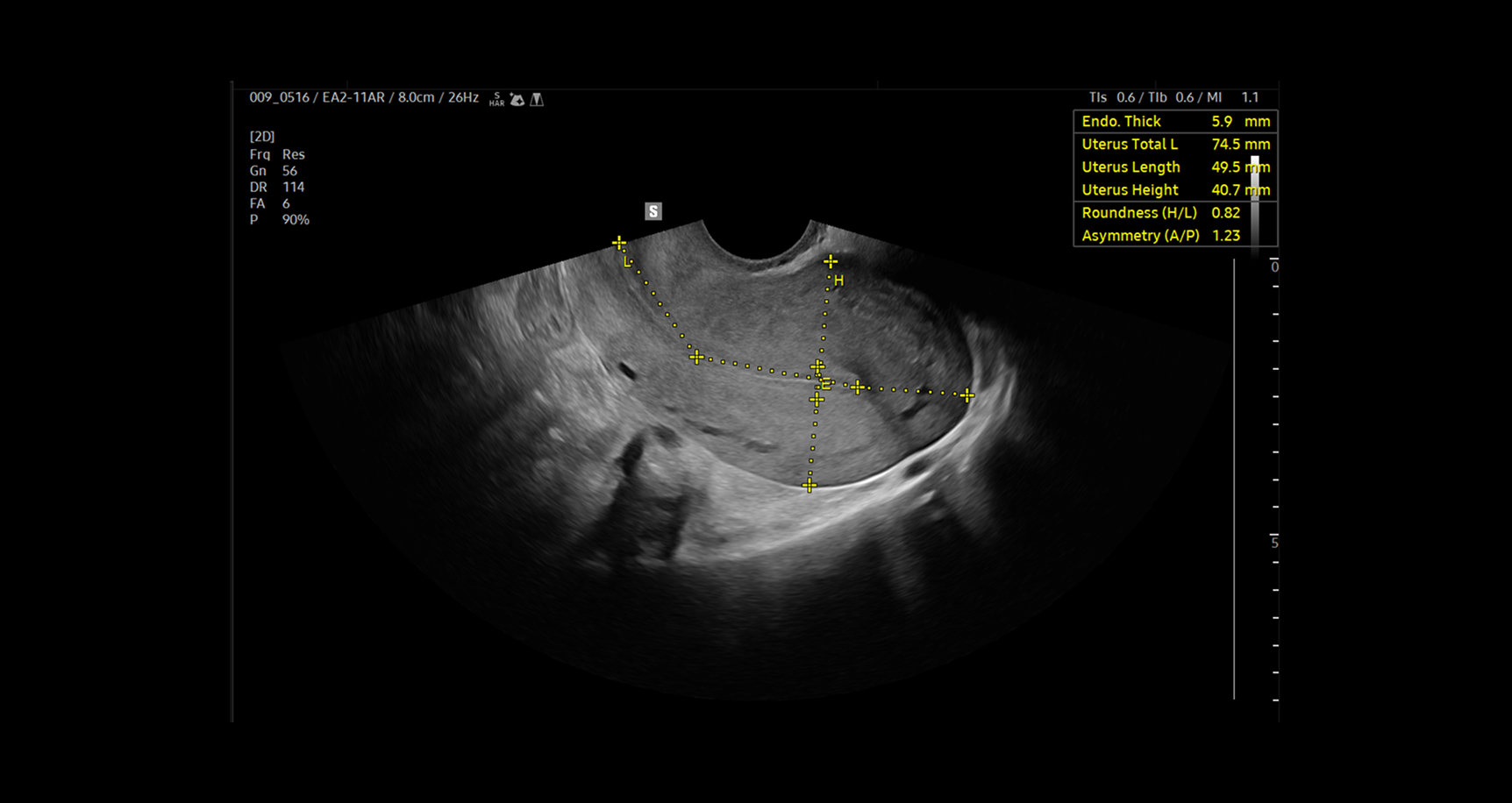This screenshot has height=803, width=1512.
Task: Select caliper cross at L line start
Action: pos(619,243)
